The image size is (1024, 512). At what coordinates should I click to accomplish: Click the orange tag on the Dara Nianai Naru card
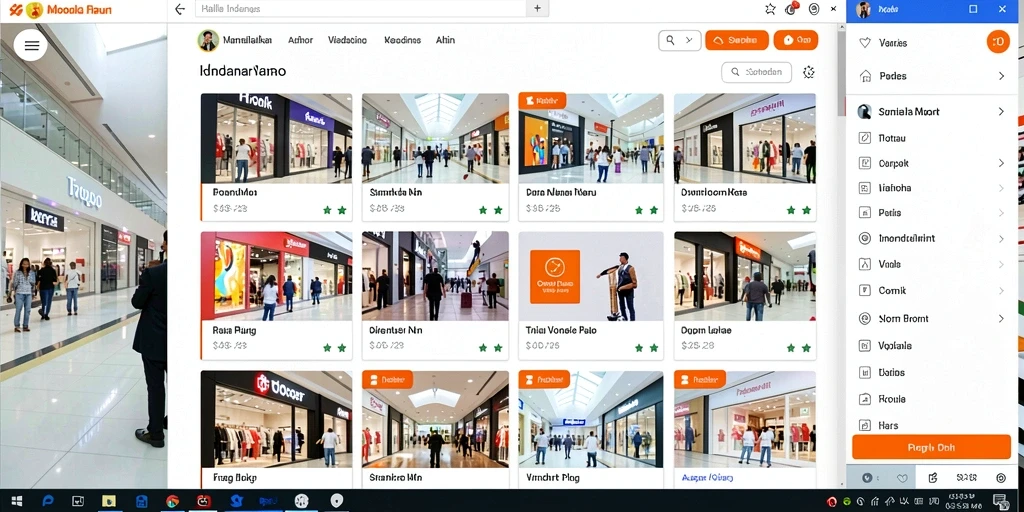click(x=542, y=101)
